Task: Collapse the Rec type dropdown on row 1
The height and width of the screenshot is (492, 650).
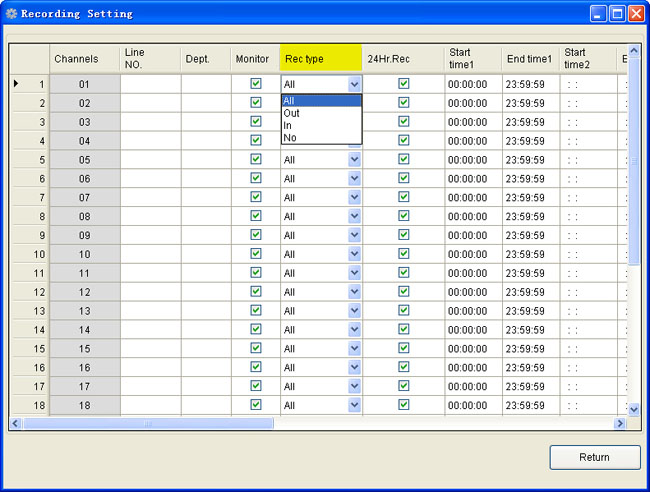Action: pos(354,85)
